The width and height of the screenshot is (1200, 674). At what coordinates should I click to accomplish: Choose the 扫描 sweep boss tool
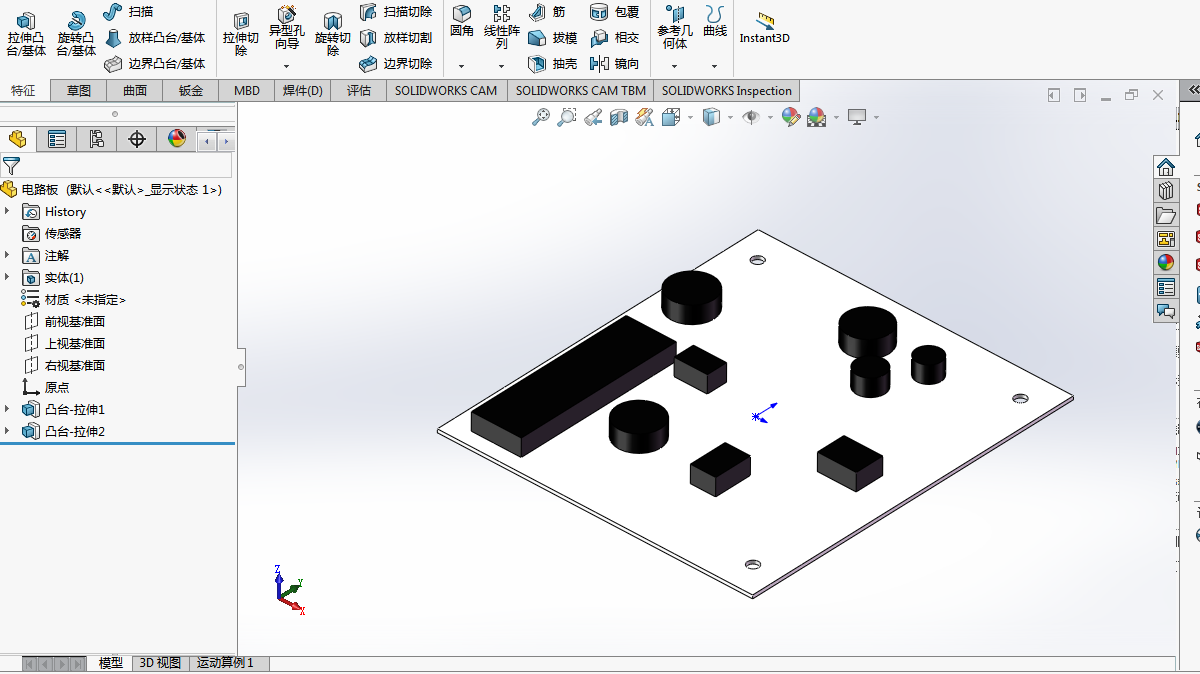point(128,12)
